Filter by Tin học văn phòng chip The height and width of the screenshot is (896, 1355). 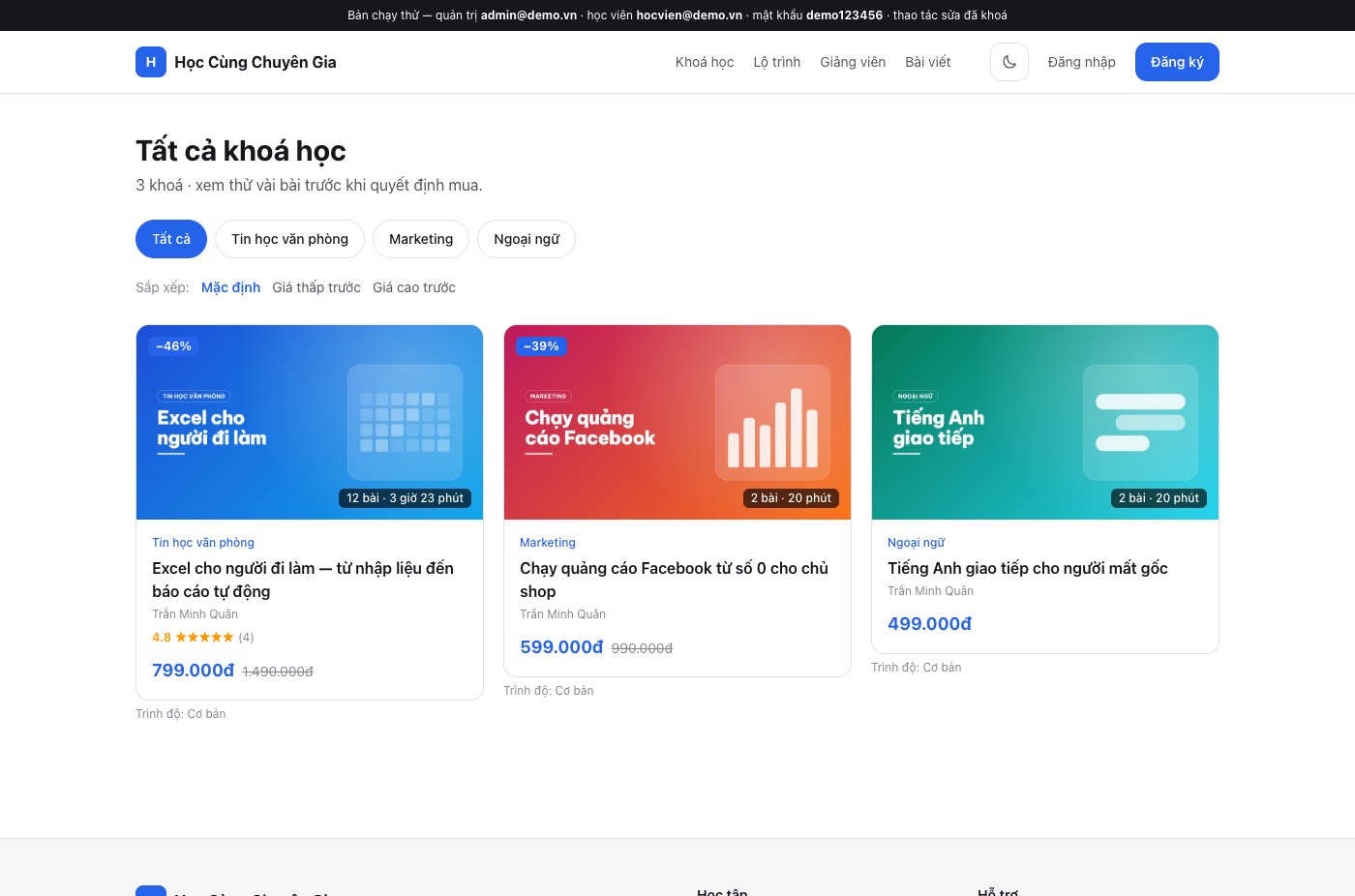point(289,239)
